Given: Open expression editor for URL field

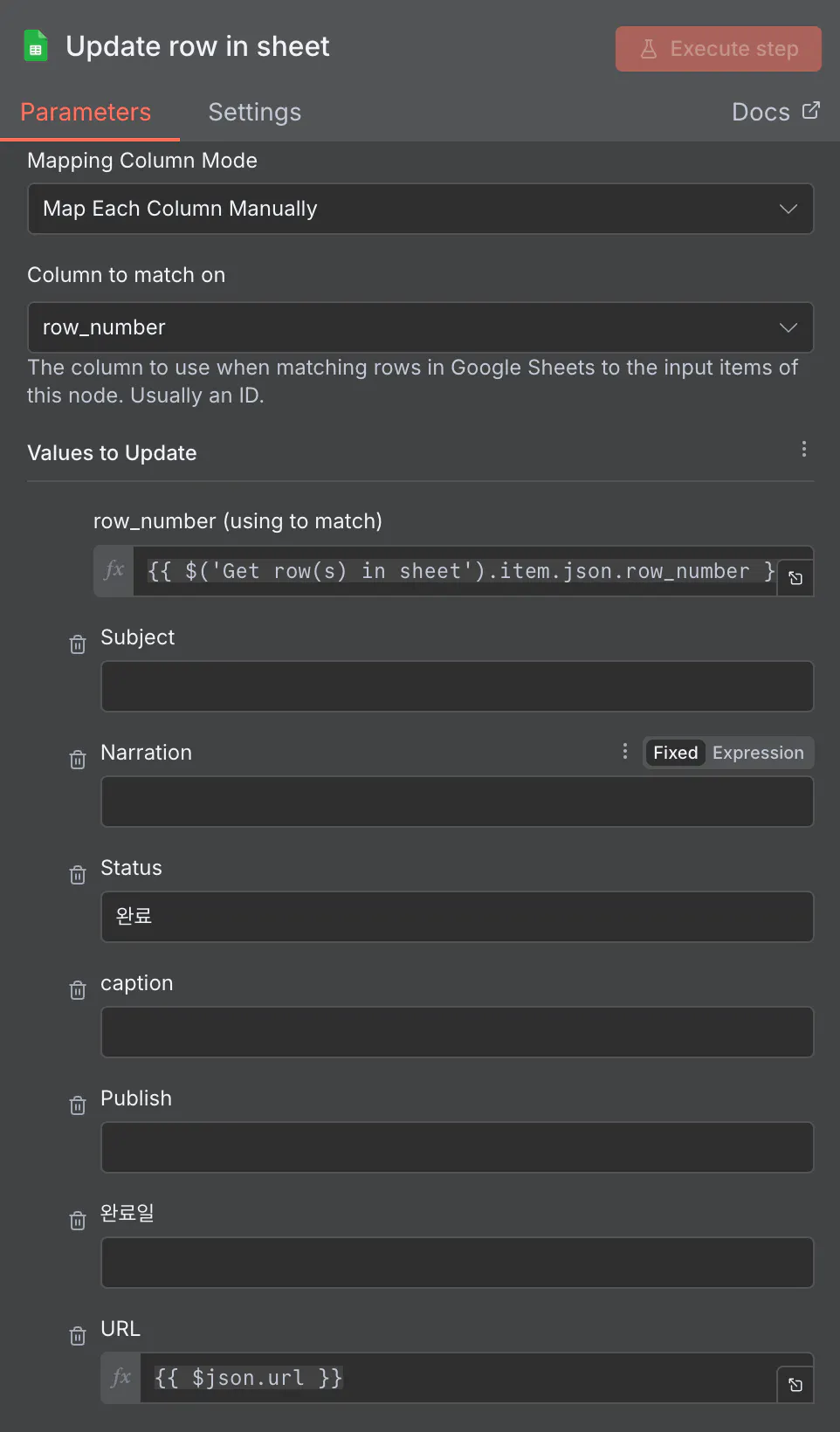Looking at the screenshot, I should click(795, 1385).
